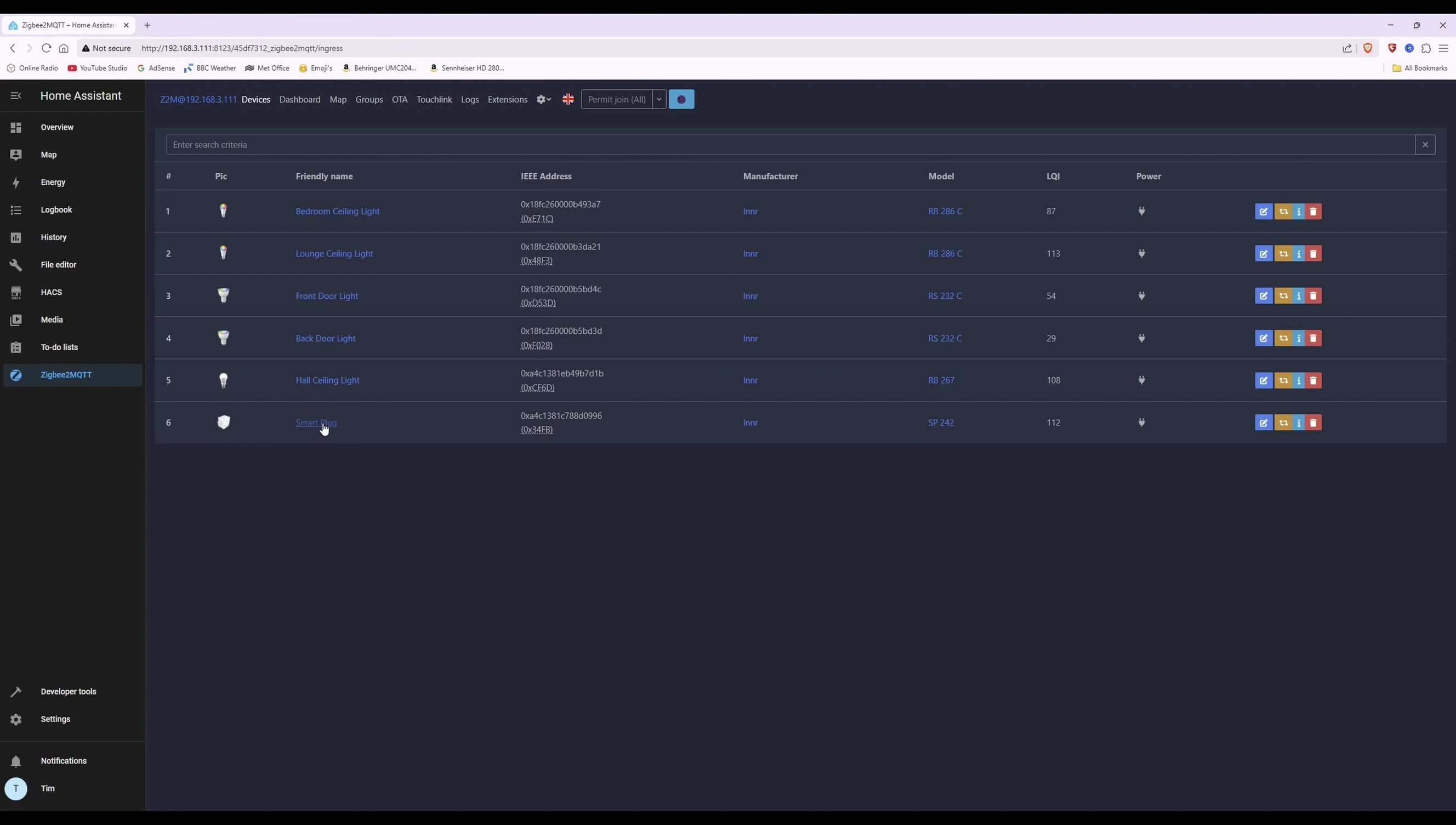Open History panel in sidebar
The image size is (1456, 825).
[72, 237]
